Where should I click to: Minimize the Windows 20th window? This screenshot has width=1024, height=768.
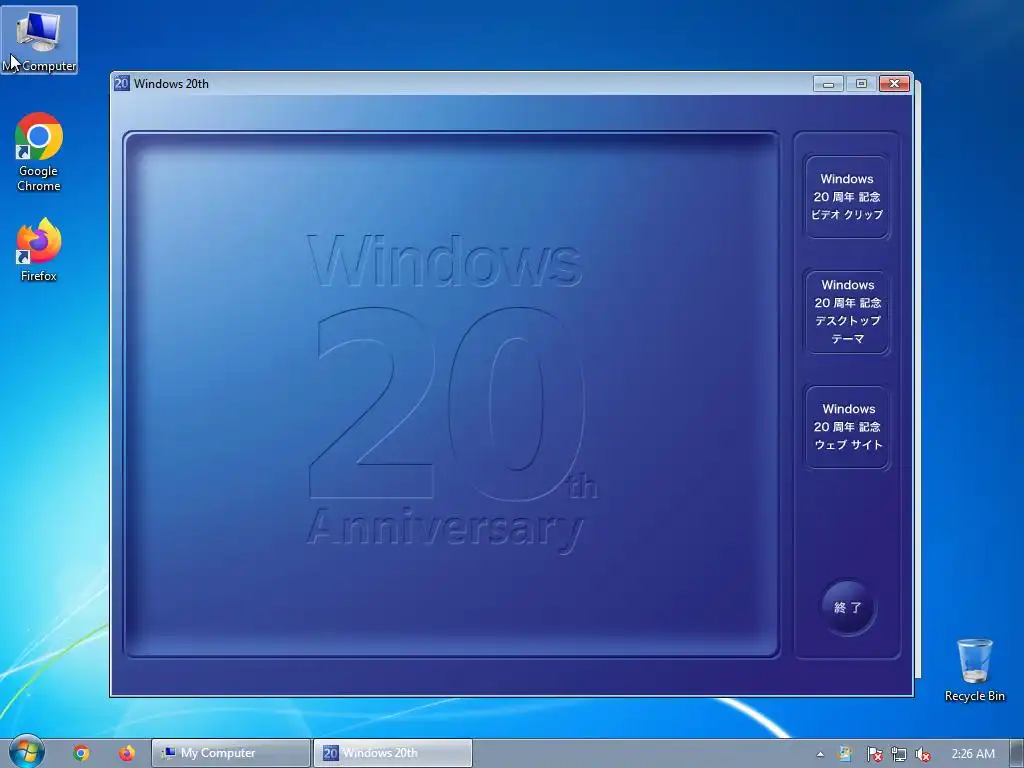(828, 84)
